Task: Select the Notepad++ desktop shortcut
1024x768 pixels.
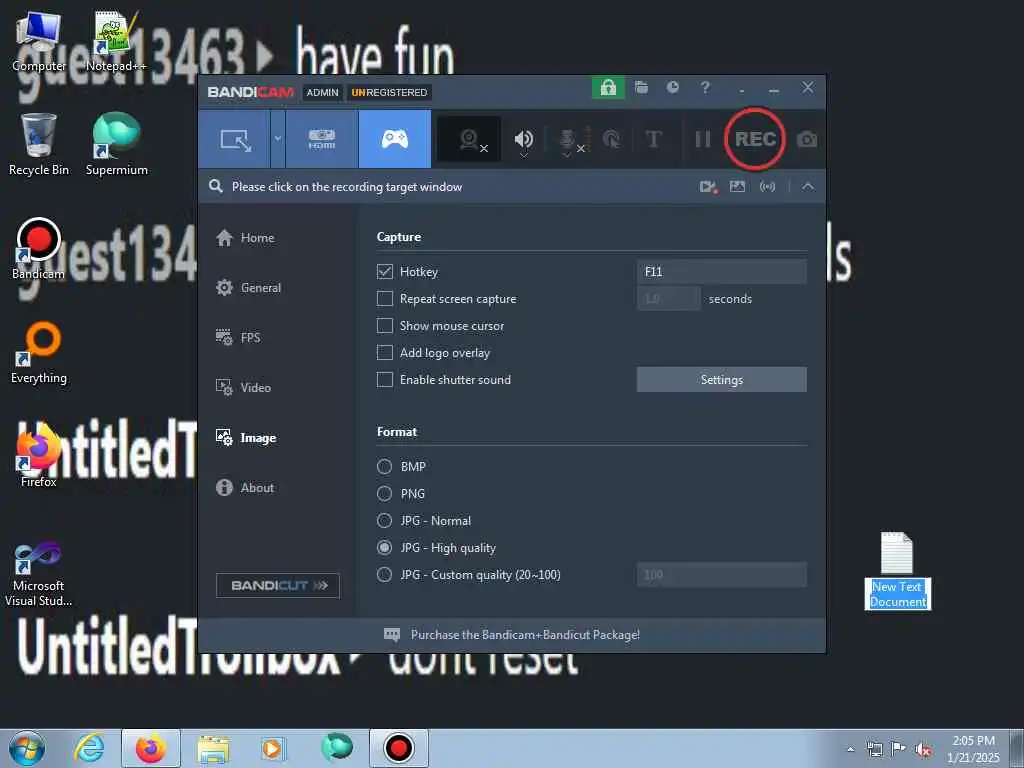Action: [116, 40]
